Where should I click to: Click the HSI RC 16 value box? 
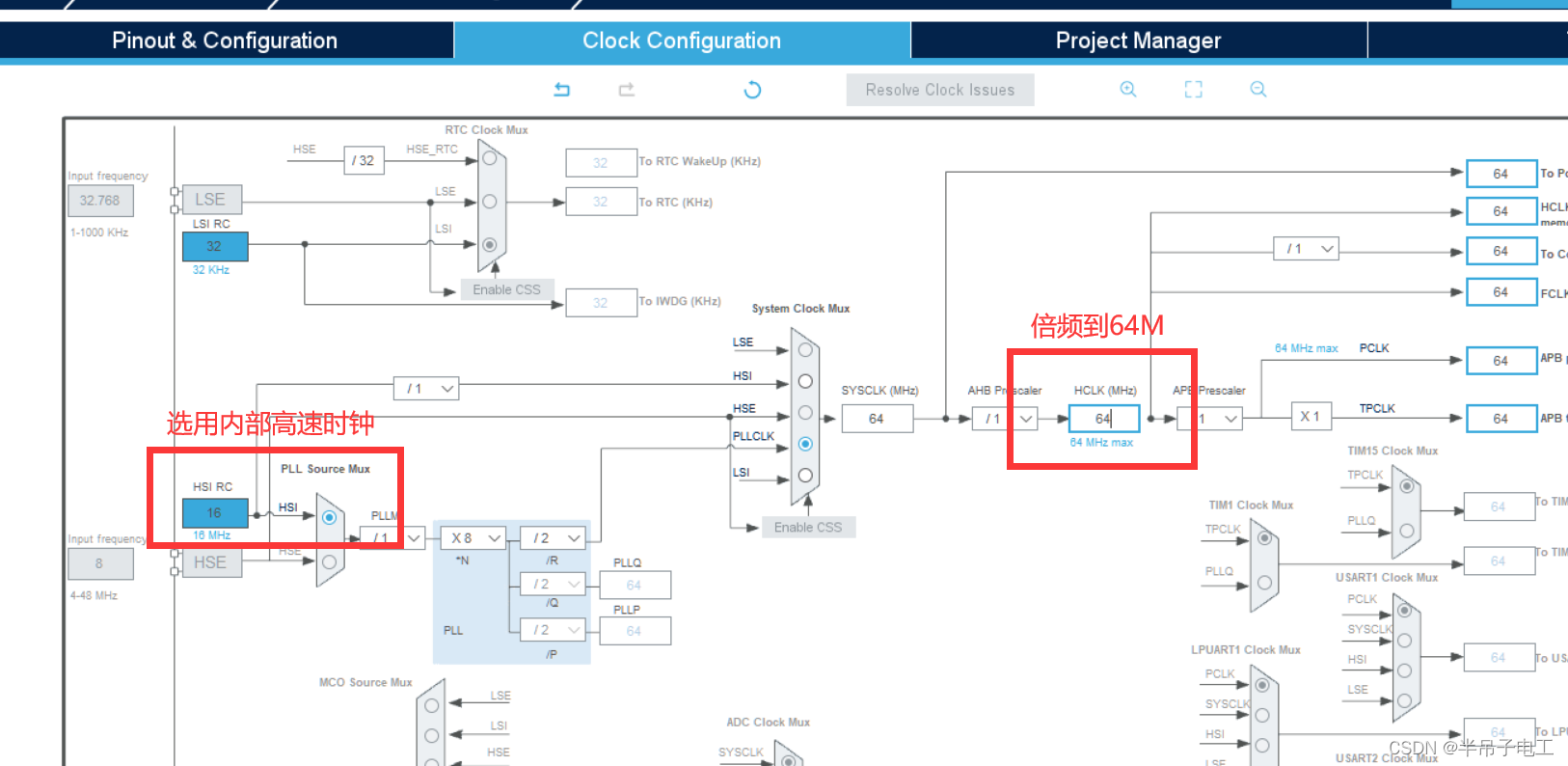pos(215,513)
